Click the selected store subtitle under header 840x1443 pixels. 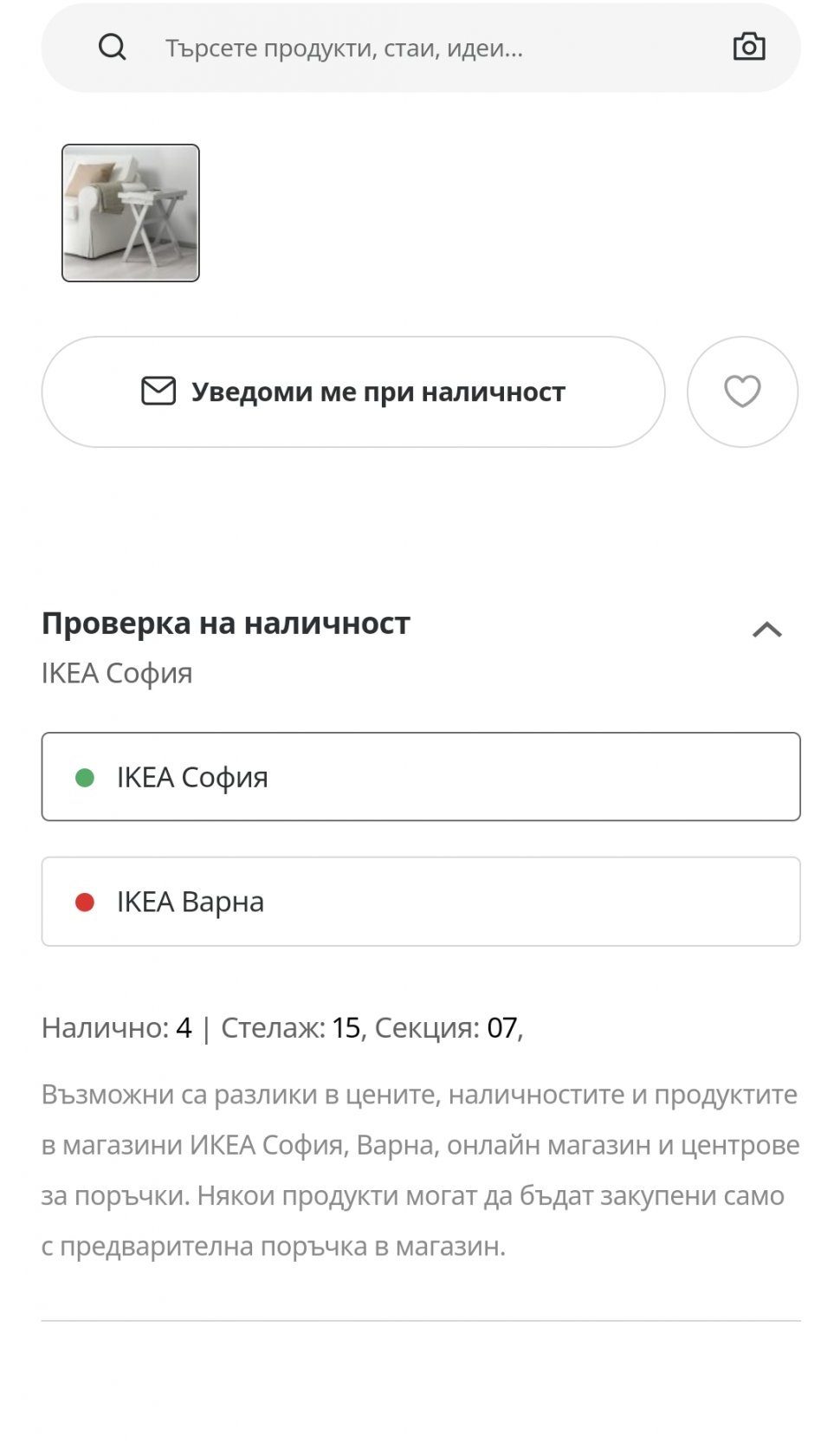[x=117, y=673]
